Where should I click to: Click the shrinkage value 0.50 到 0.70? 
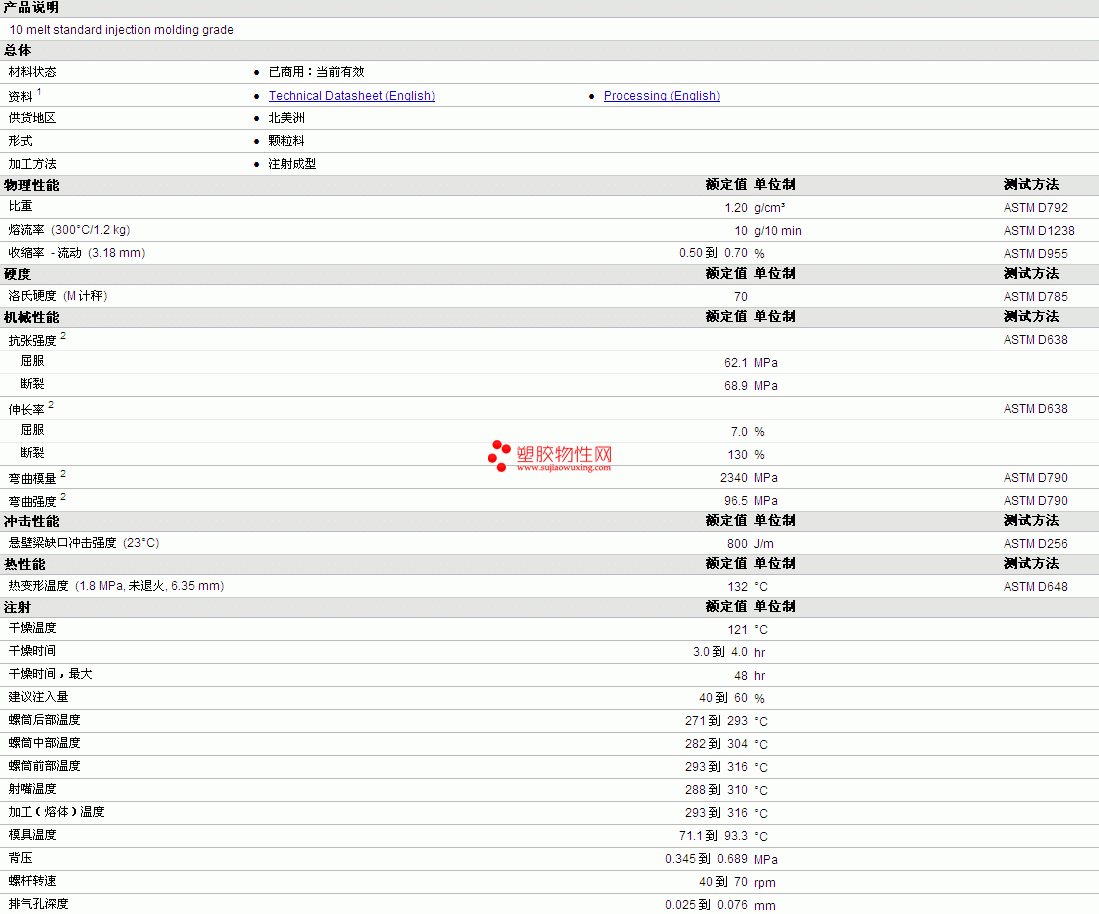(713, 253)
